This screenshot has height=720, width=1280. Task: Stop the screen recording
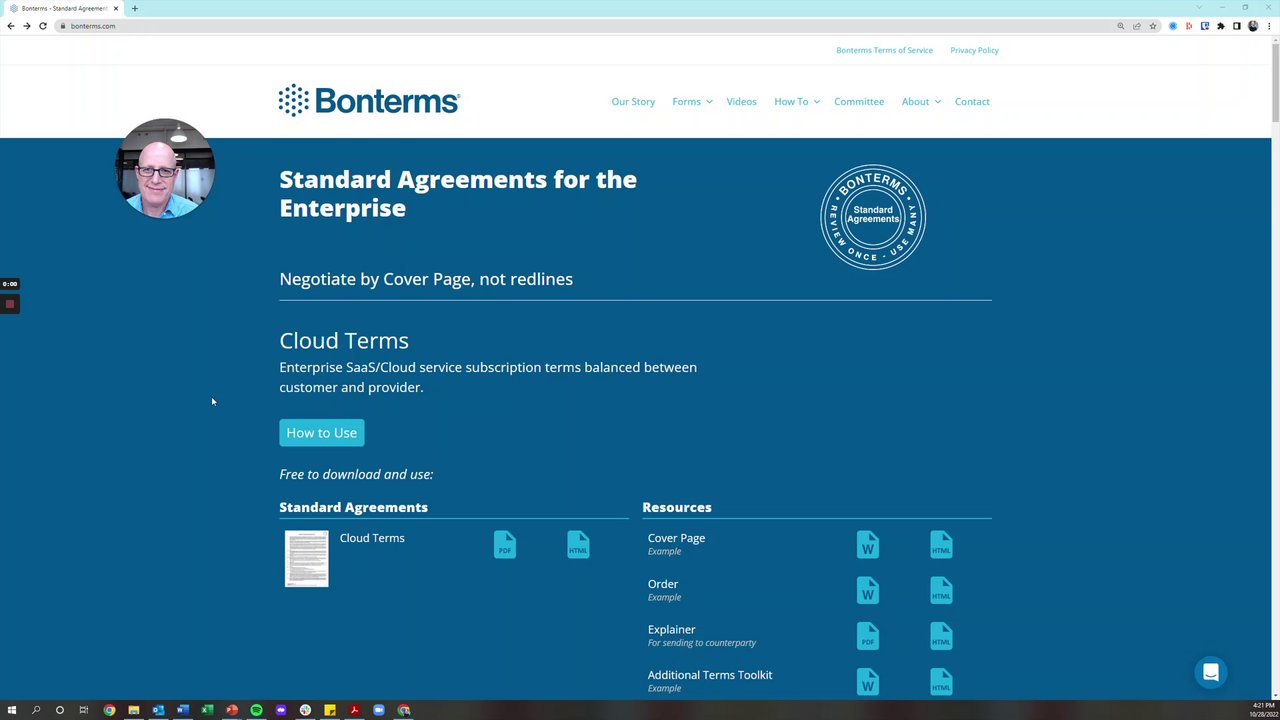(x=10, y=304)
